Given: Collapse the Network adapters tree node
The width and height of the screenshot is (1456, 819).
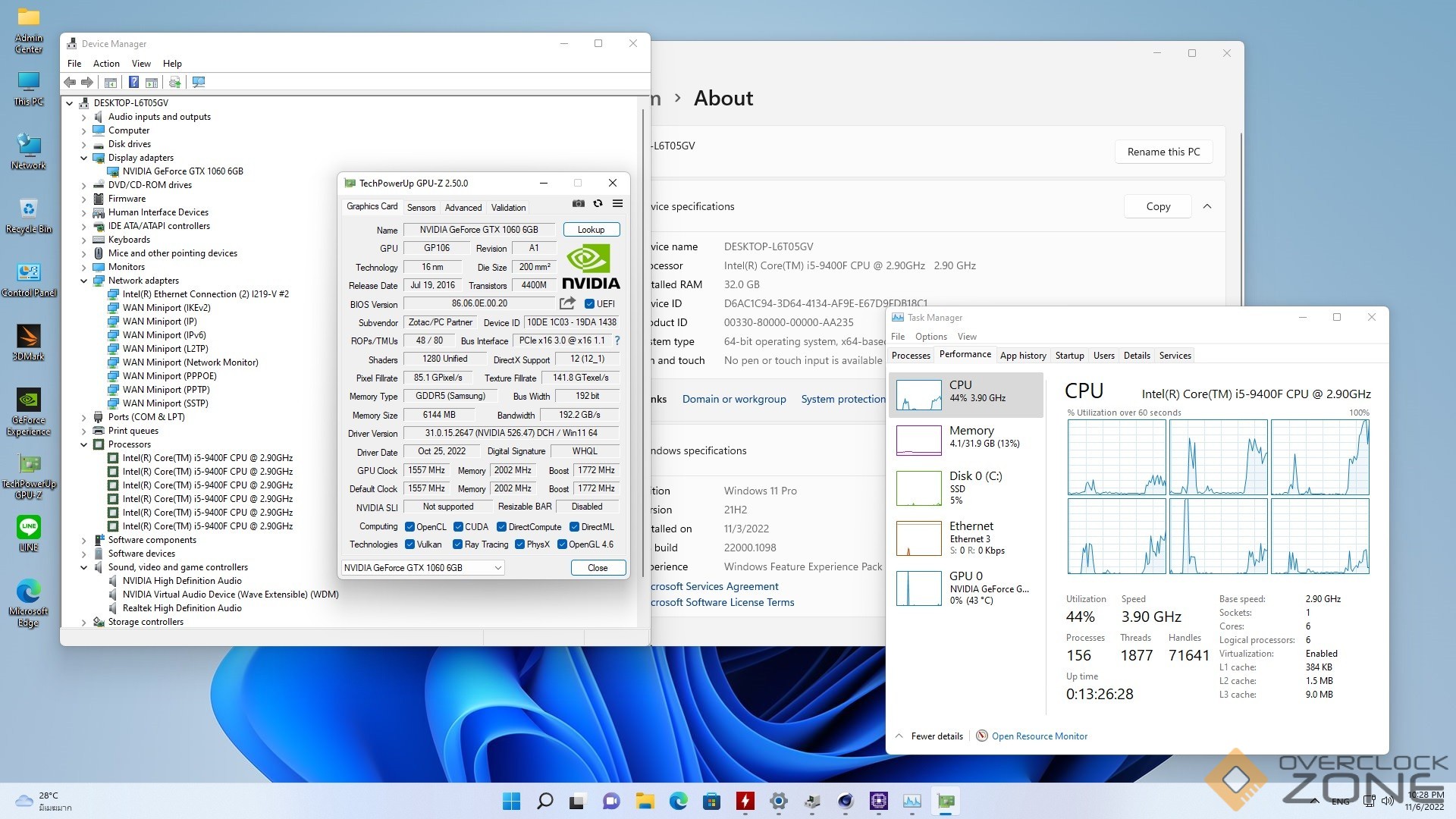Looking at the screenshot, I should tap(83, 281).
